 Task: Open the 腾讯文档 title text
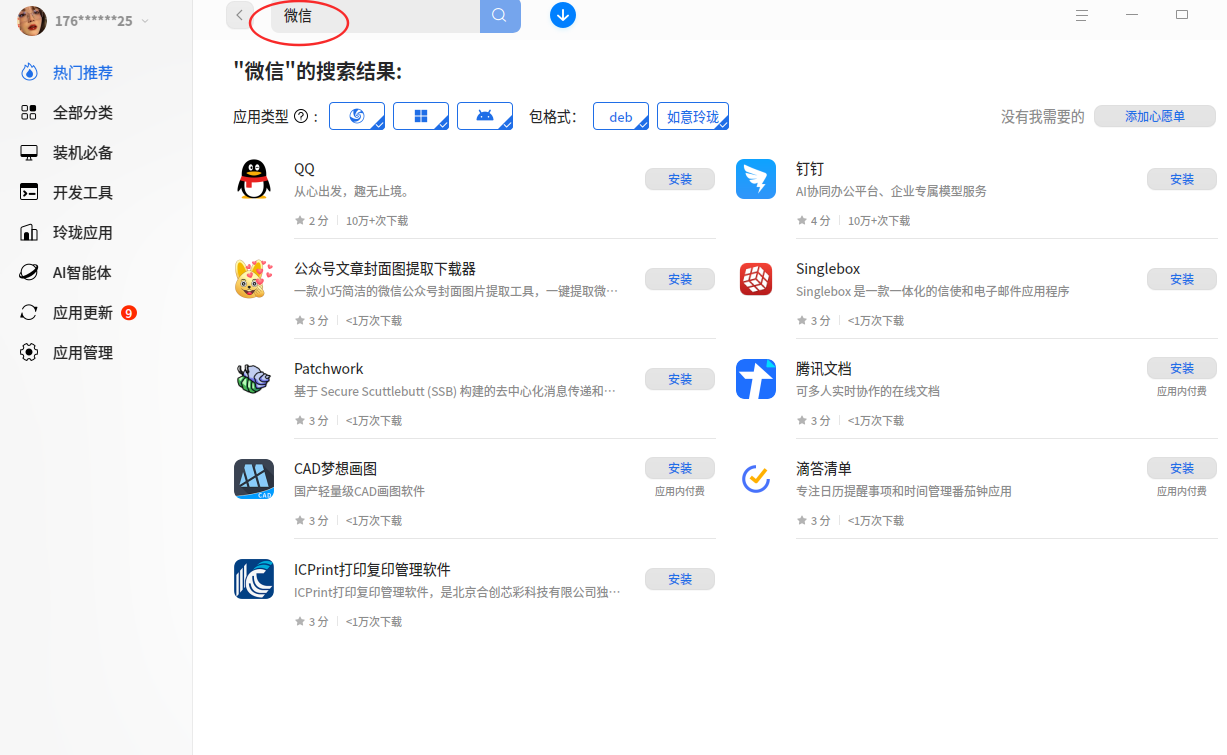pyautogui.click(x=824, y=369)
